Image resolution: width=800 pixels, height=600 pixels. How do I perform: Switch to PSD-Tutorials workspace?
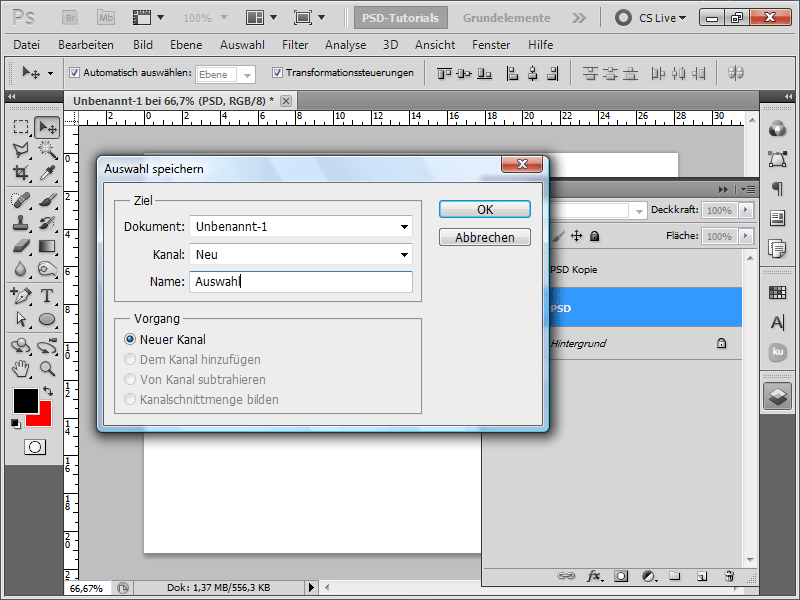[x=401, y=18]
